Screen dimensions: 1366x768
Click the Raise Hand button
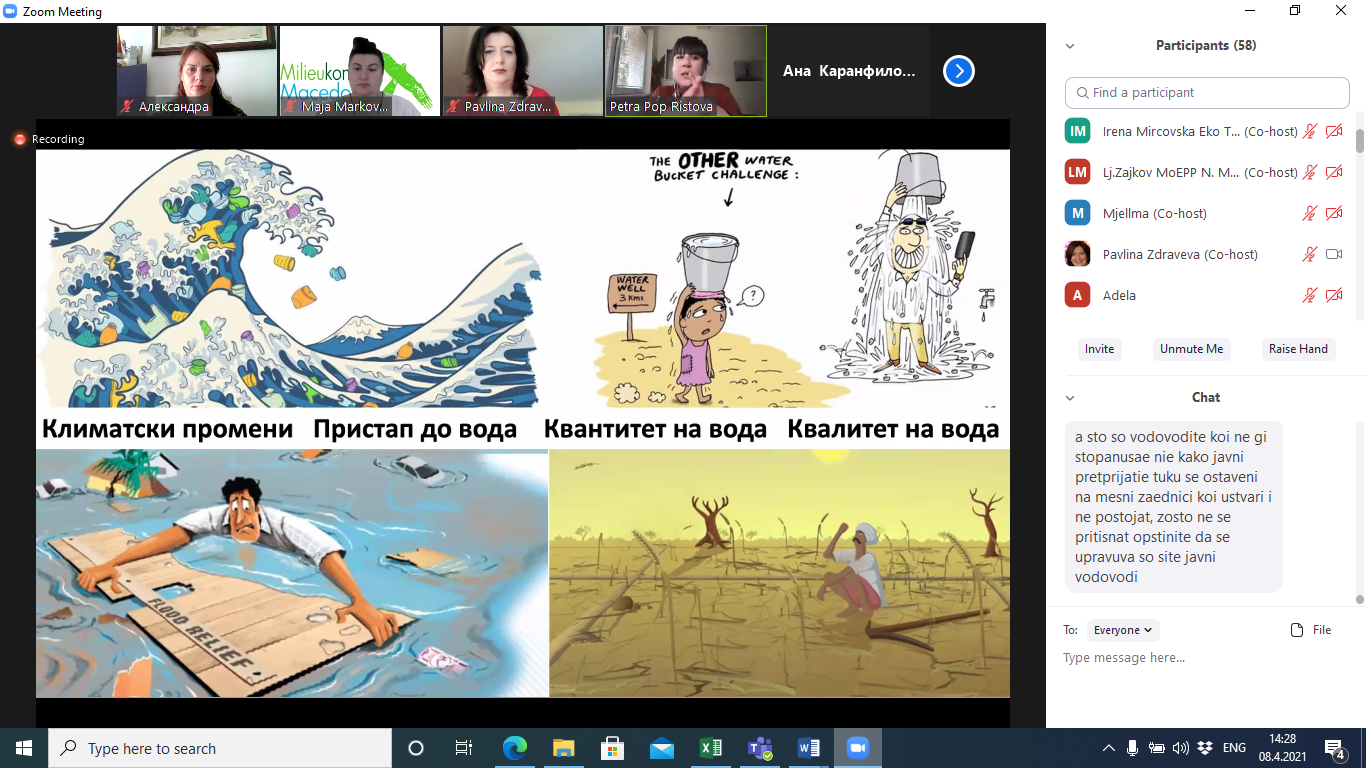[1298, 349]
